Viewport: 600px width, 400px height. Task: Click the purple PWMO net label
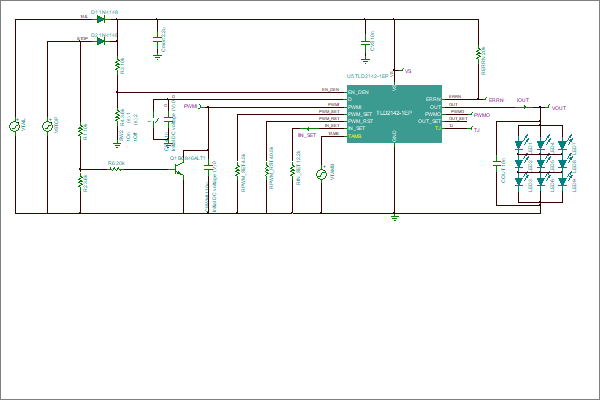tap(482, 115)
